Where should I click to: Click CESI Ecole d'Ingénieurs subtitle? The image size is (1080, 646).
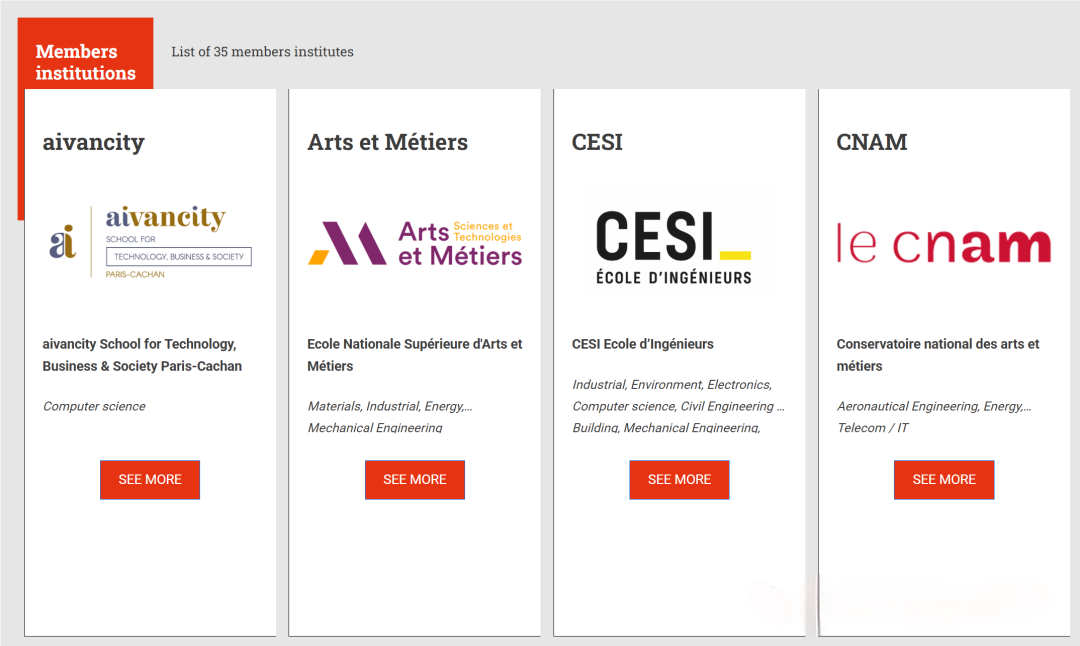tap(643, 344)
